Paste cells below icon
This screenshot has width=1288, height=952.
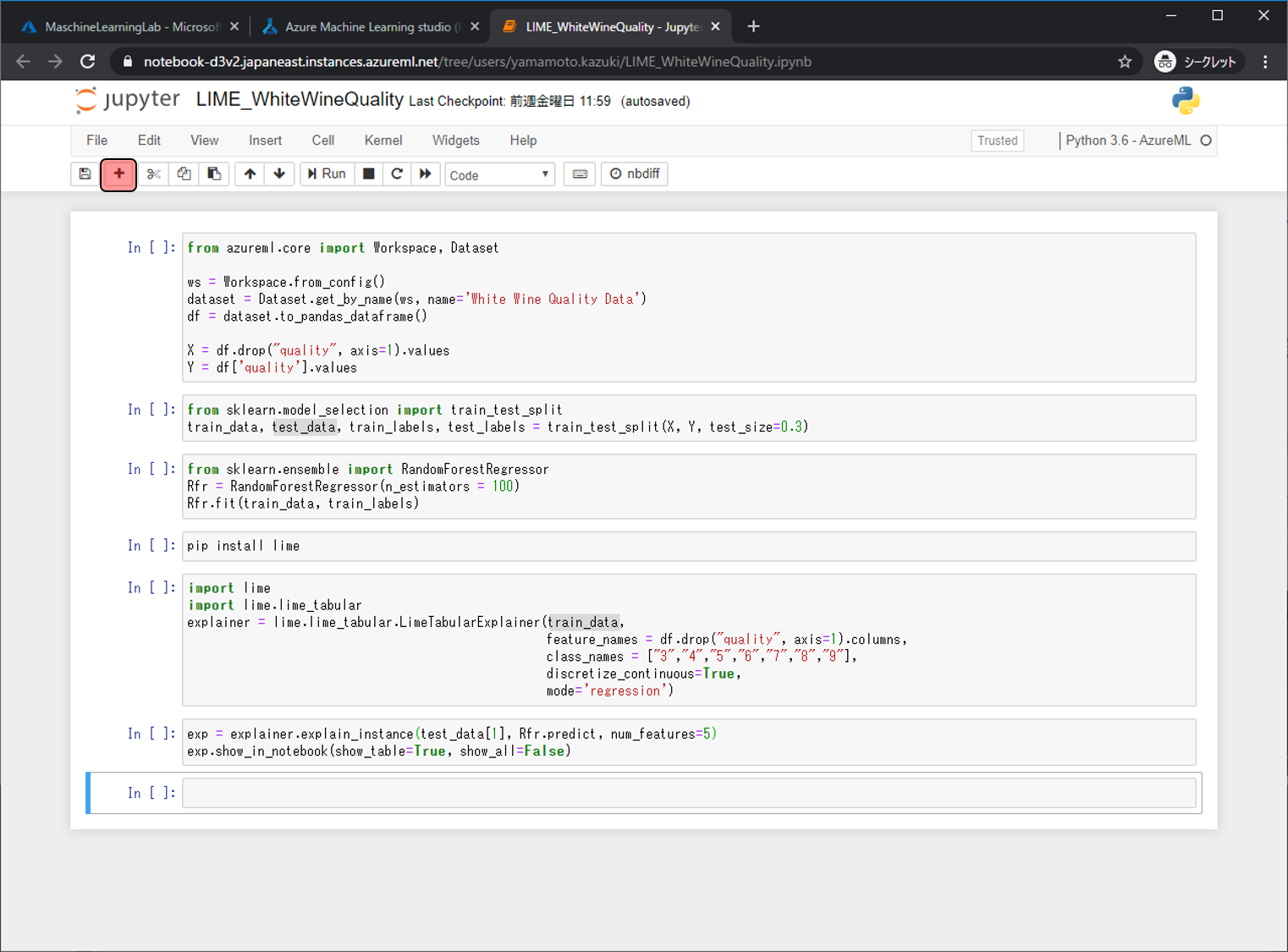[x=214, y=174]
